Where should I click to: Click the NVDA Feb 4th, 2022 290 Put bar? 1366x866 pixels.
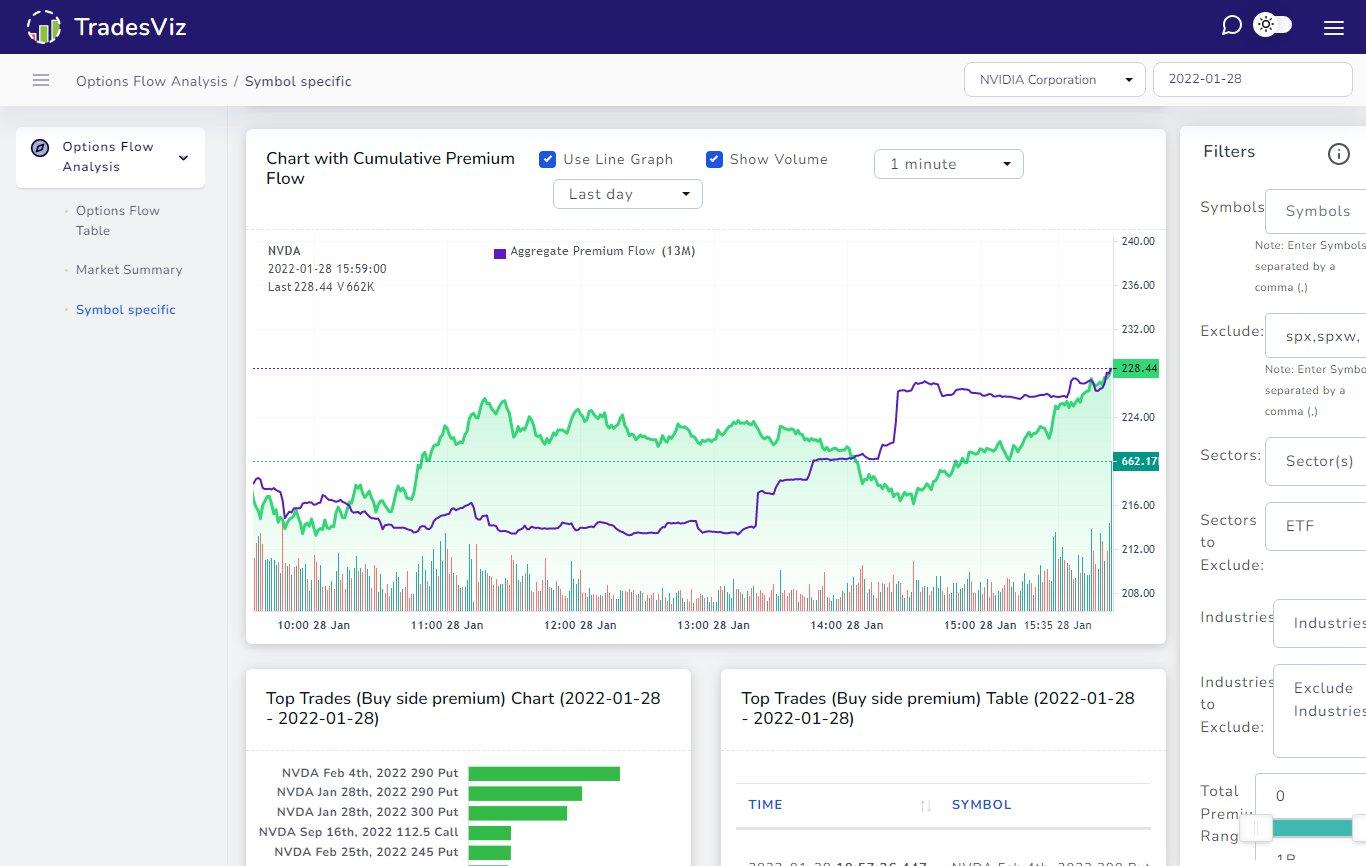[544, 773]
